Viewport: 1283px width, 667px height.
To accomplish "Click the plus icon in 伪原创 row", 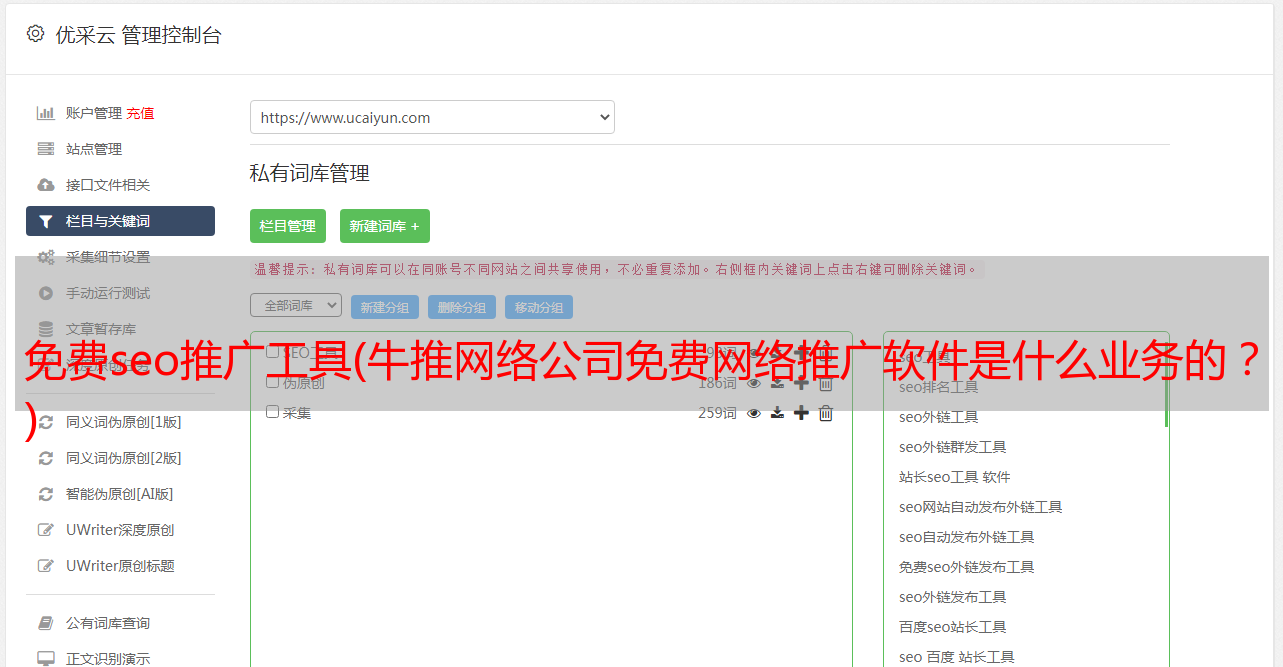I will (801, 383).
